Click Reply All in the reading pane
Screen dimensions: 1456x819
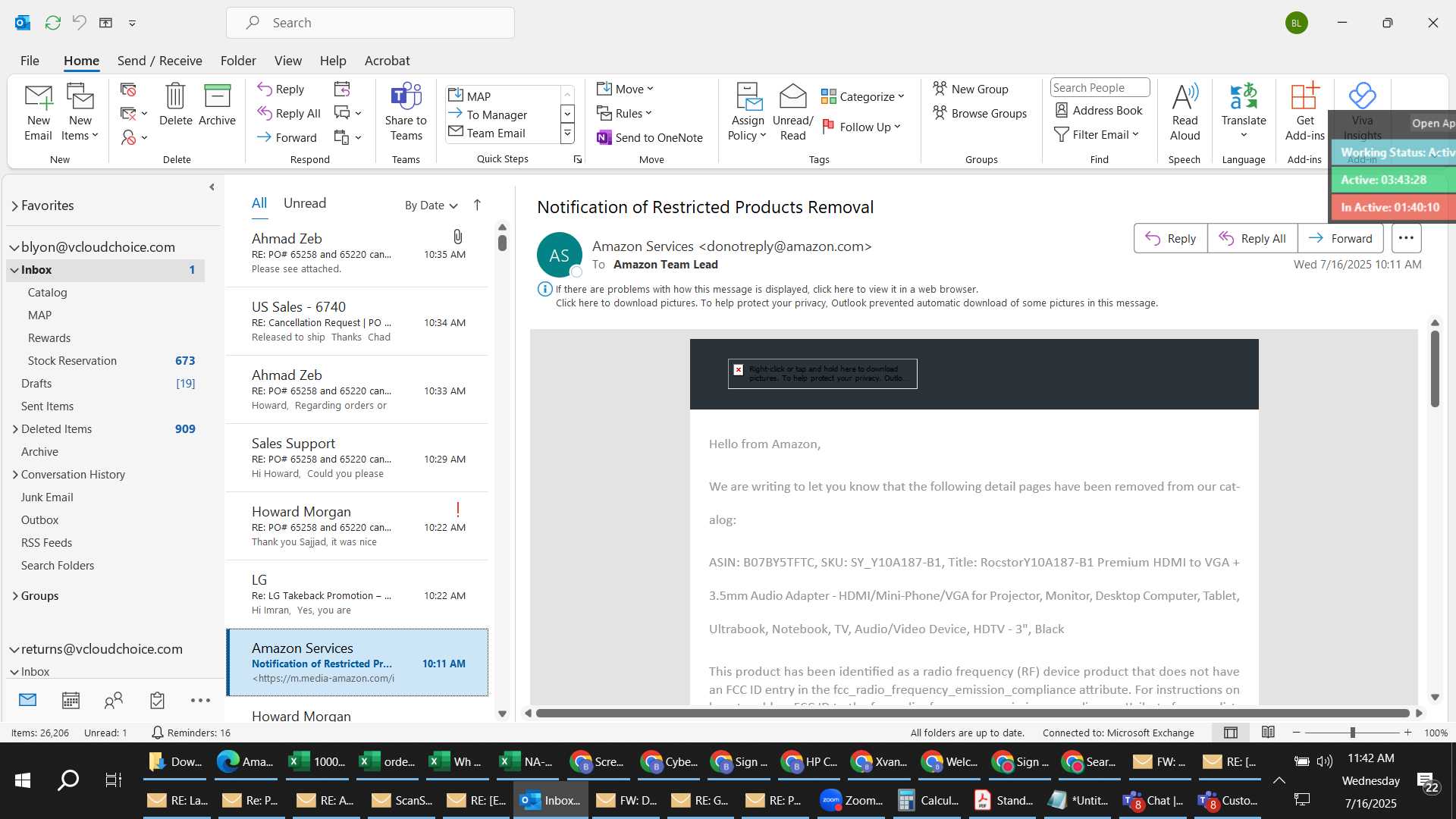1252,238
